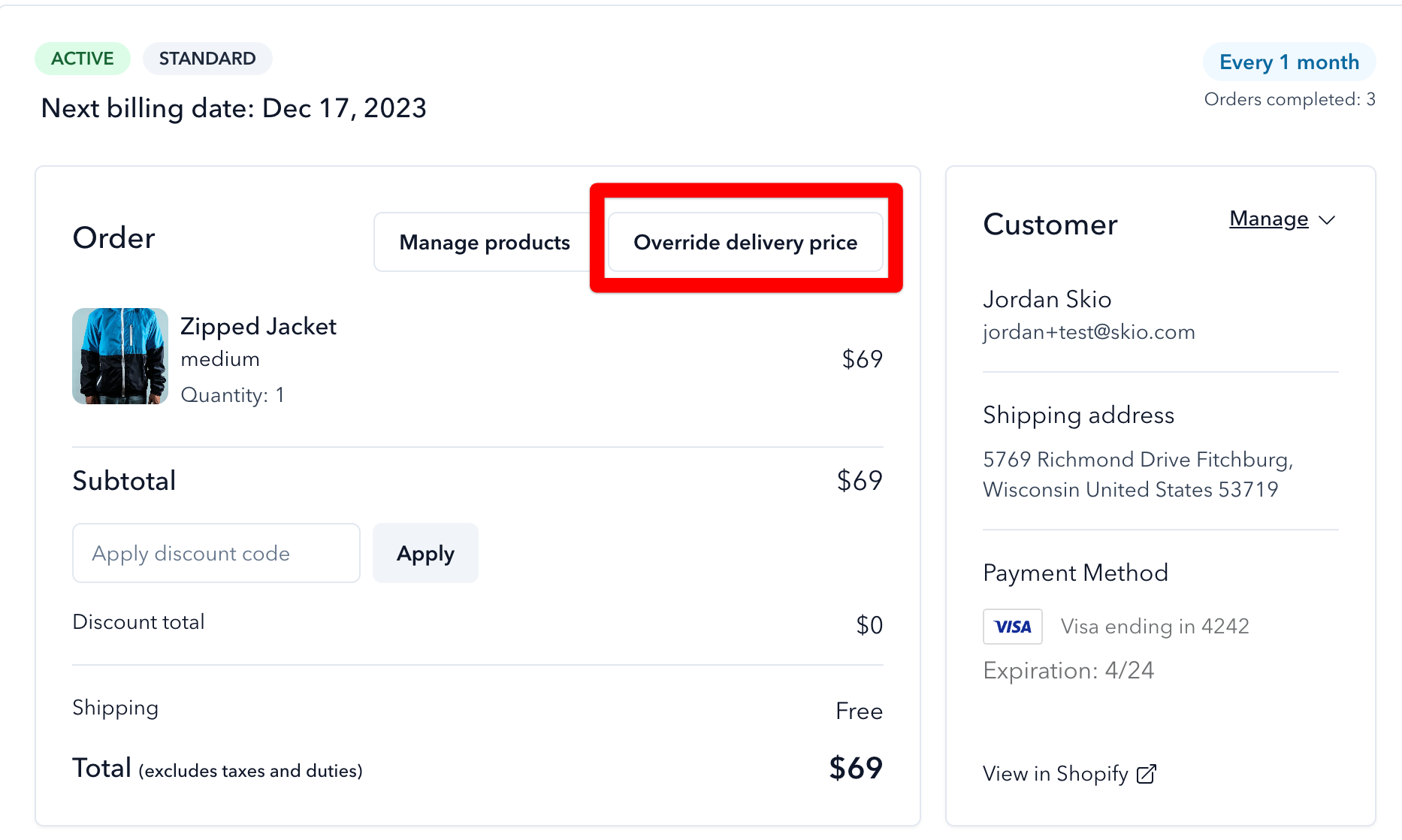Click the Every 1 month frequency badge
Image resolution: width=1402 pixels, height=840 pixels.
[1289, 62]
